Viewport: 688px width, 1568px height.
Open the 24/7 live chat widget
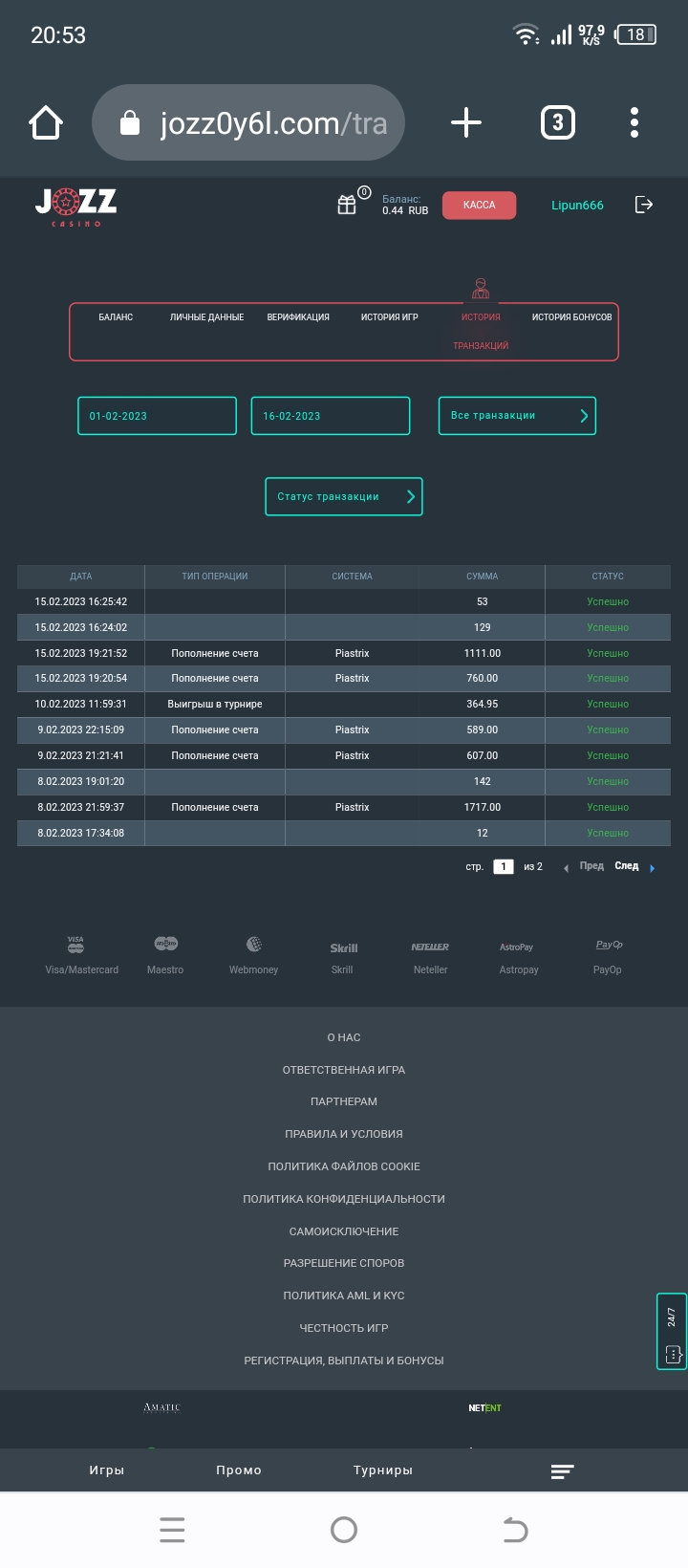point(672,1331)
